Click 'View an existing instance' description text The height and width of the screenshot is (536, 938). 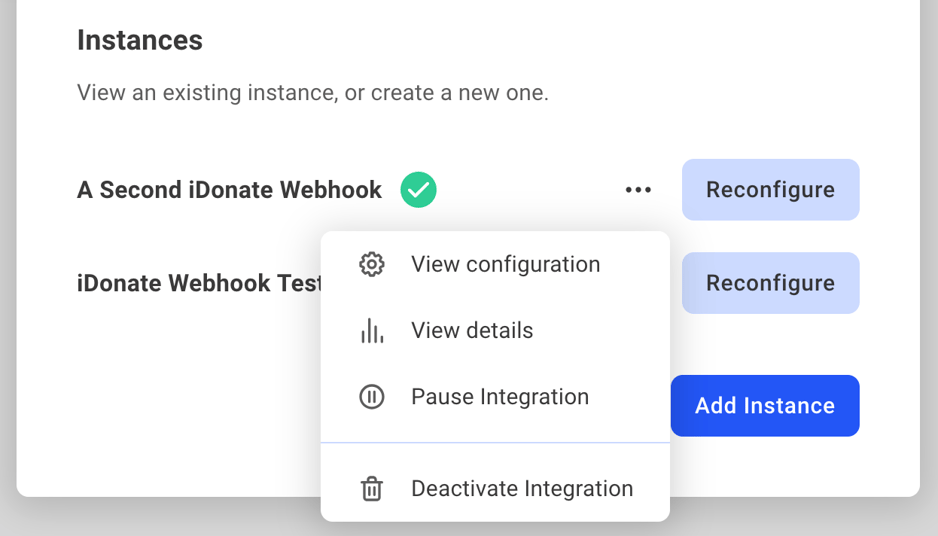coord(312,93)
